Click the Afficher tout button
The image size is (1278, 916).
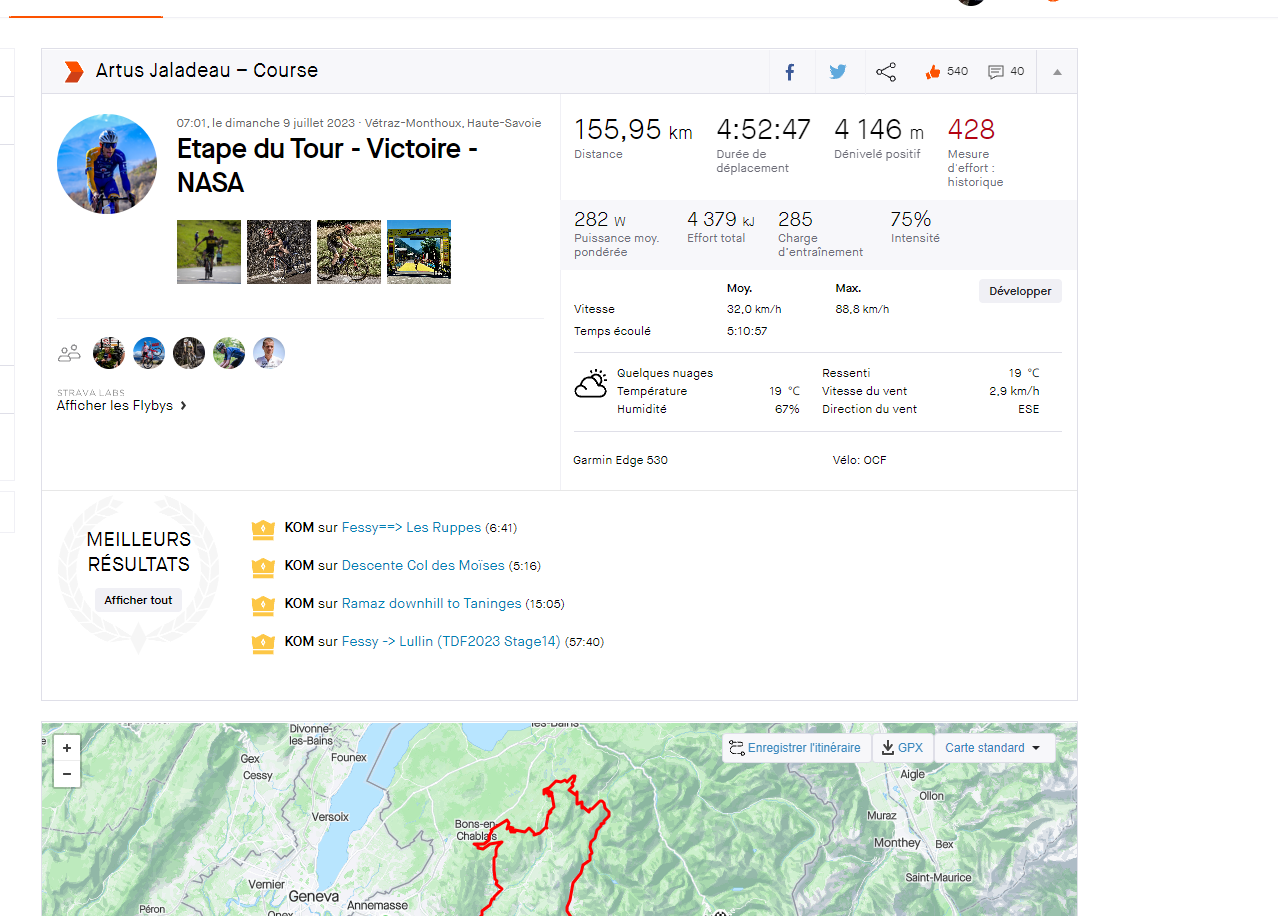138,600
